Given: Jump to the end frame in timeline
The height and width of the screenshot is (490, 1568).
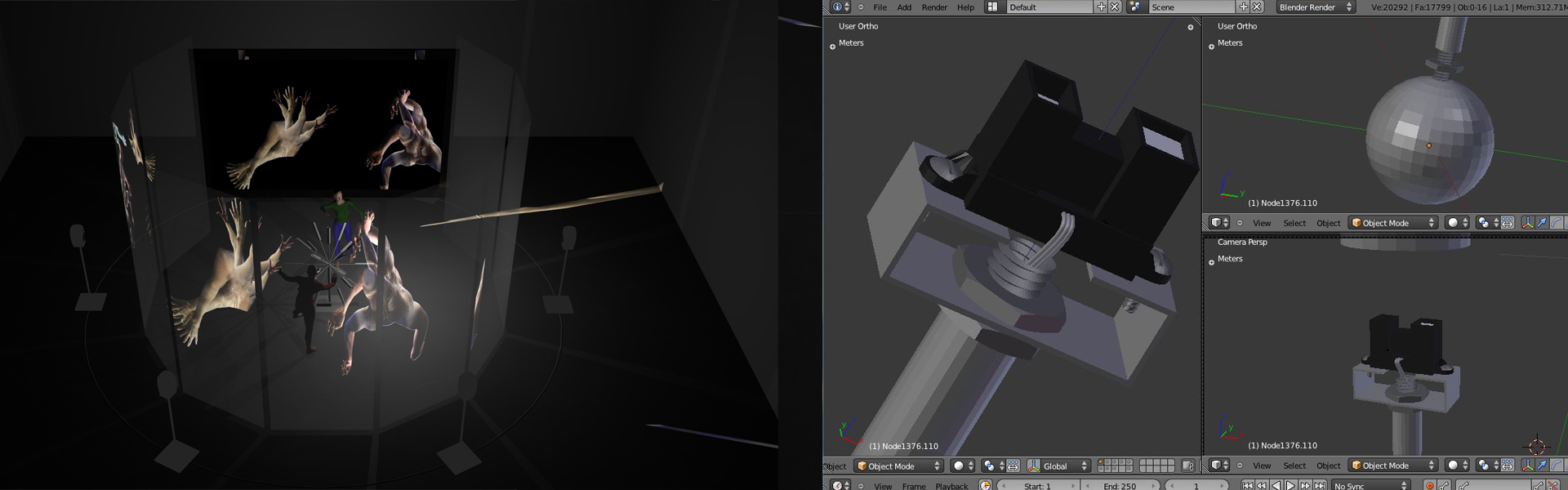Looking at the screenshot, I should 1320,486.
